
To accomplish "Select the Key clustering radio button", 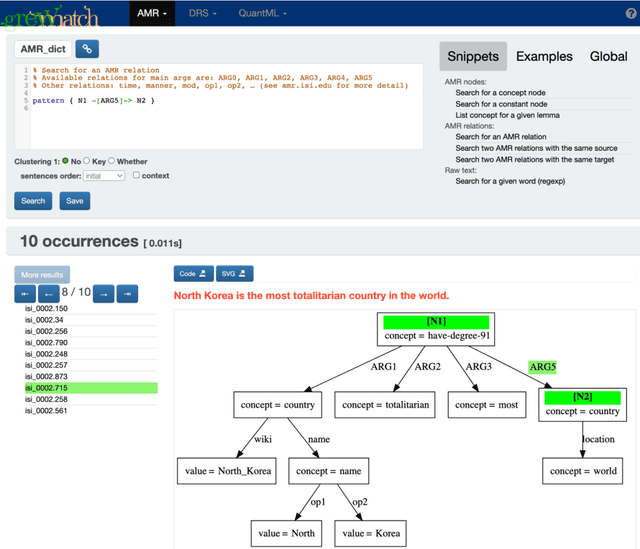I will tap(87, 160).
